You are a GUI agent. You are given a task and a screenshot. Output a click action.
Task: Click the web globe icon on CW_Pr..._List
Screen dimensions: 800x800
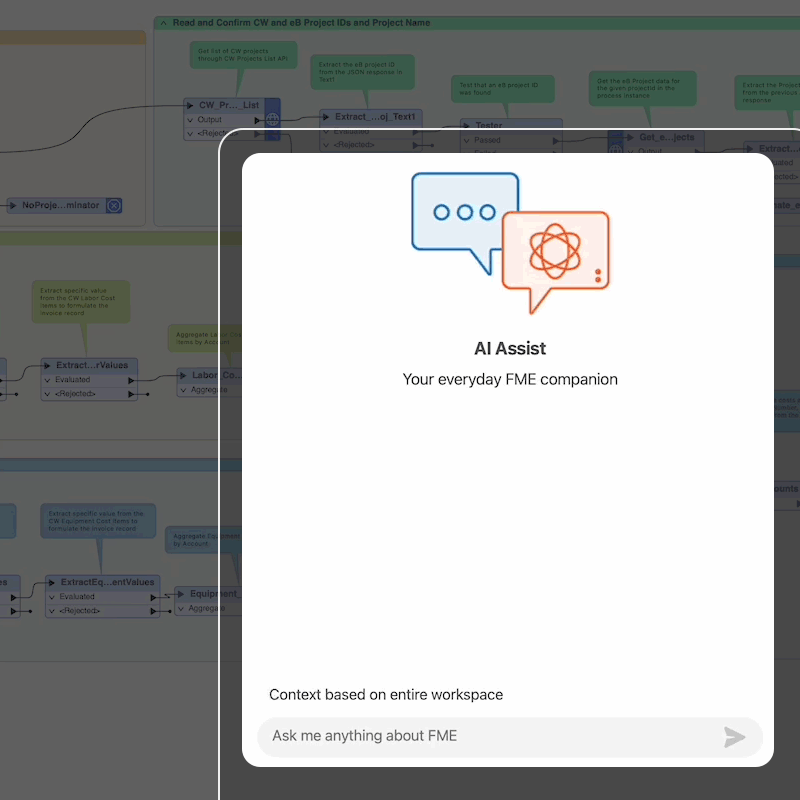click(x=272, y=119)
